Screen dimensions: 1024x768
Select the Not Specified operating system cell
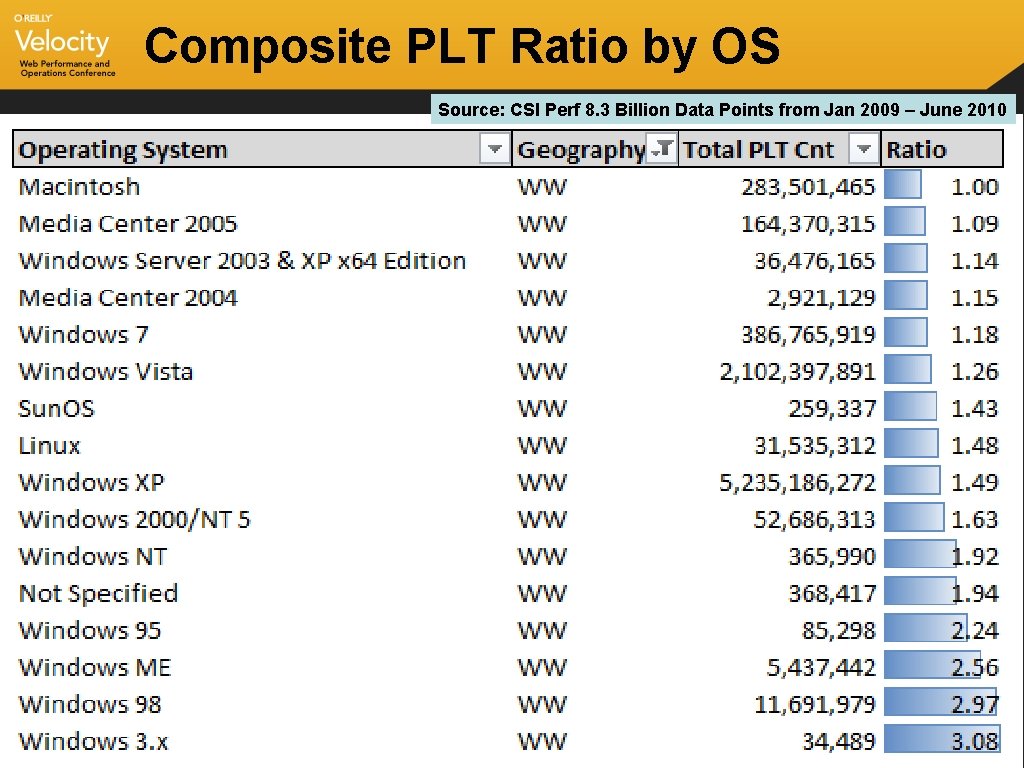[x=98, y=593]
